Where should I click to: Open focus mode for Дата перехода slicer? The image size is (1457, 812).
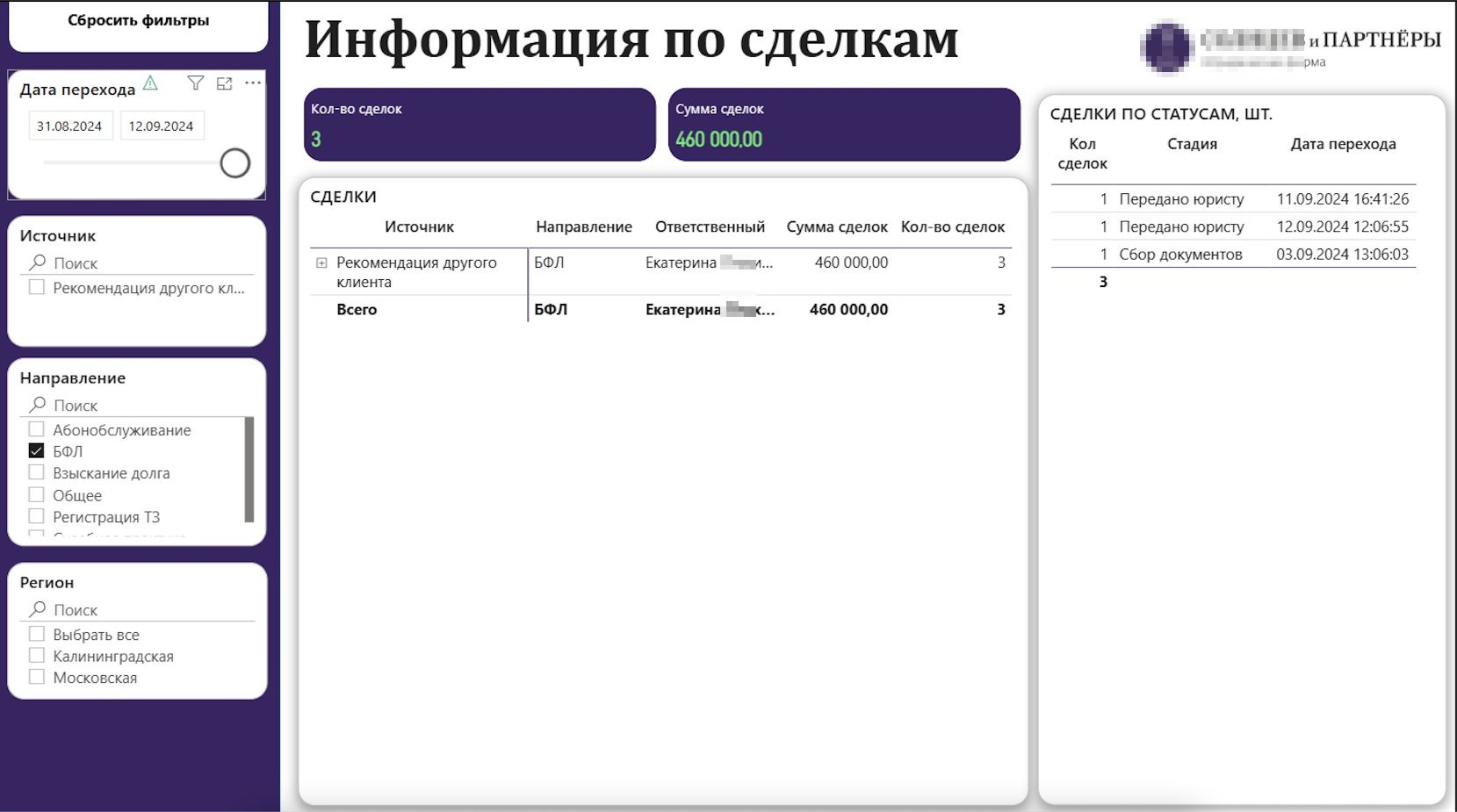click(225, 83)
